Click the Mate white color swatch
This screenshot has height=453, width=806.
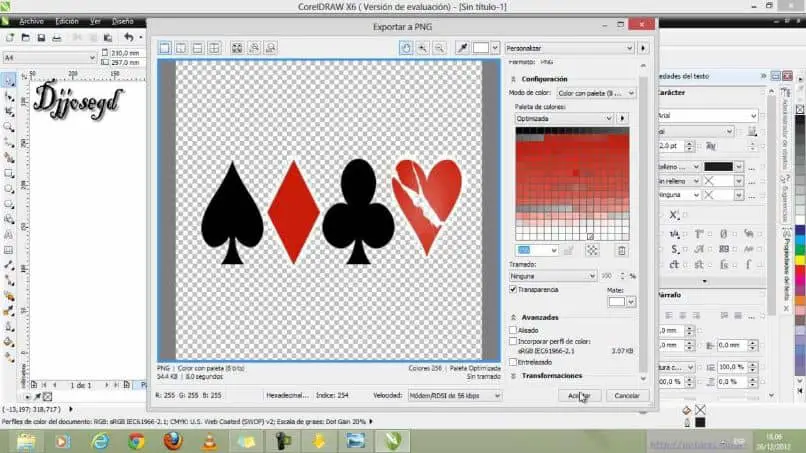point(616,302)
